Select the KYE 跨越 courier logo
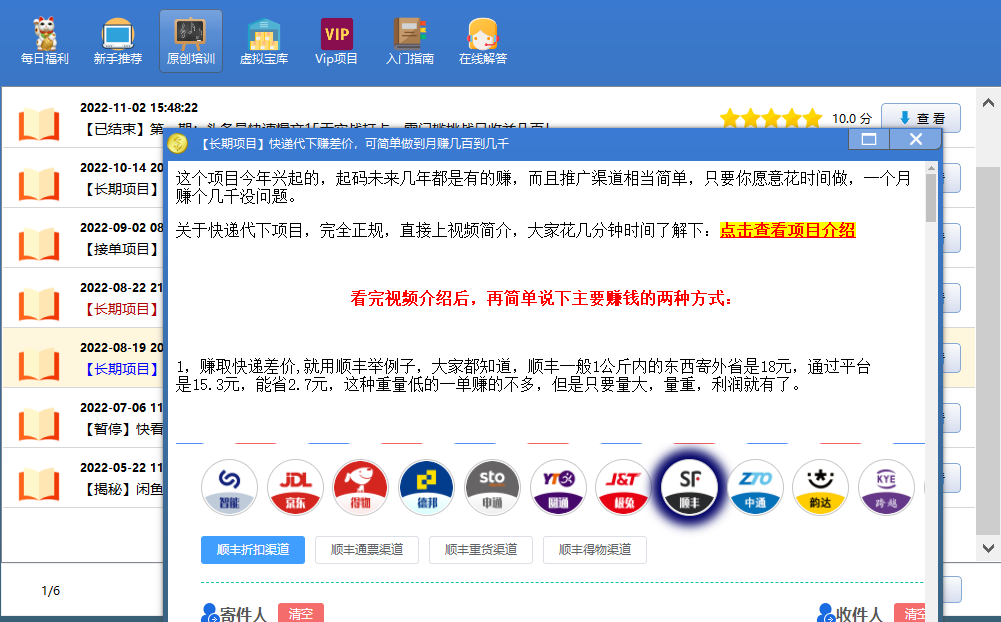The image size is (1001, 622). pos(886,487)
